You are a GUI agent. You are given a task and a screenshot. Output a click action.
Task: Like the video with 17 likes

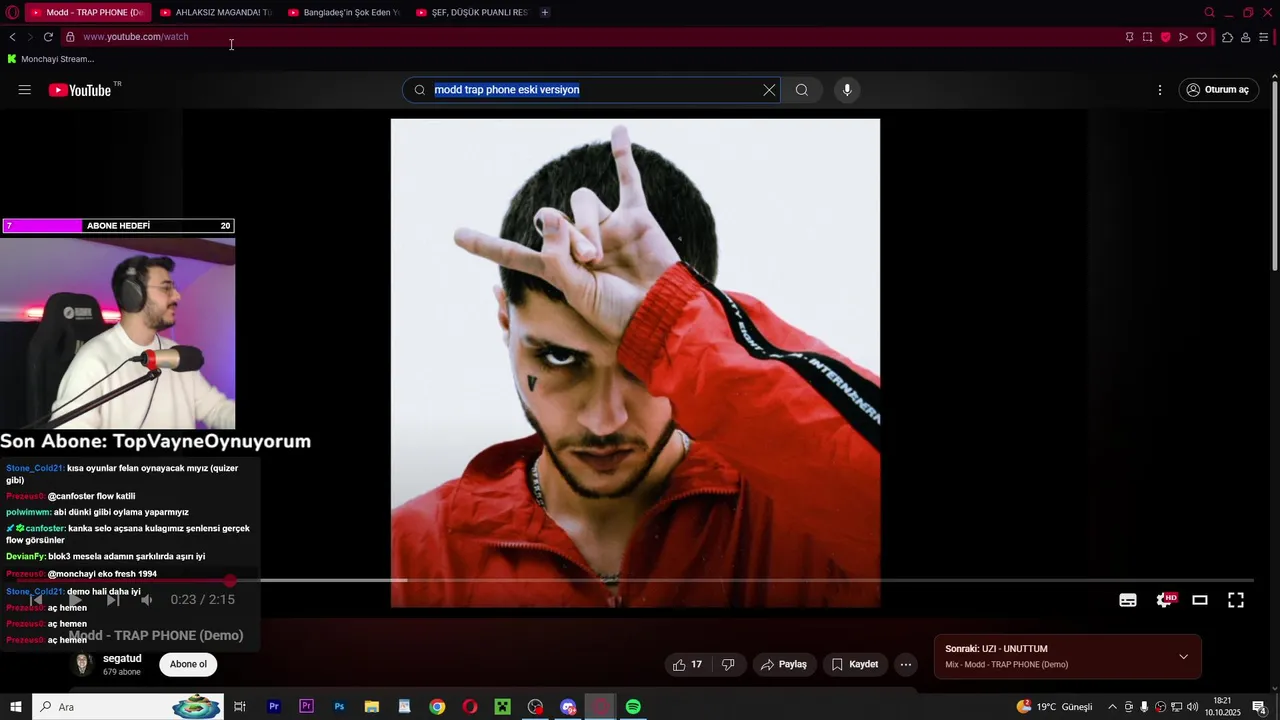[x=688, y=664]
